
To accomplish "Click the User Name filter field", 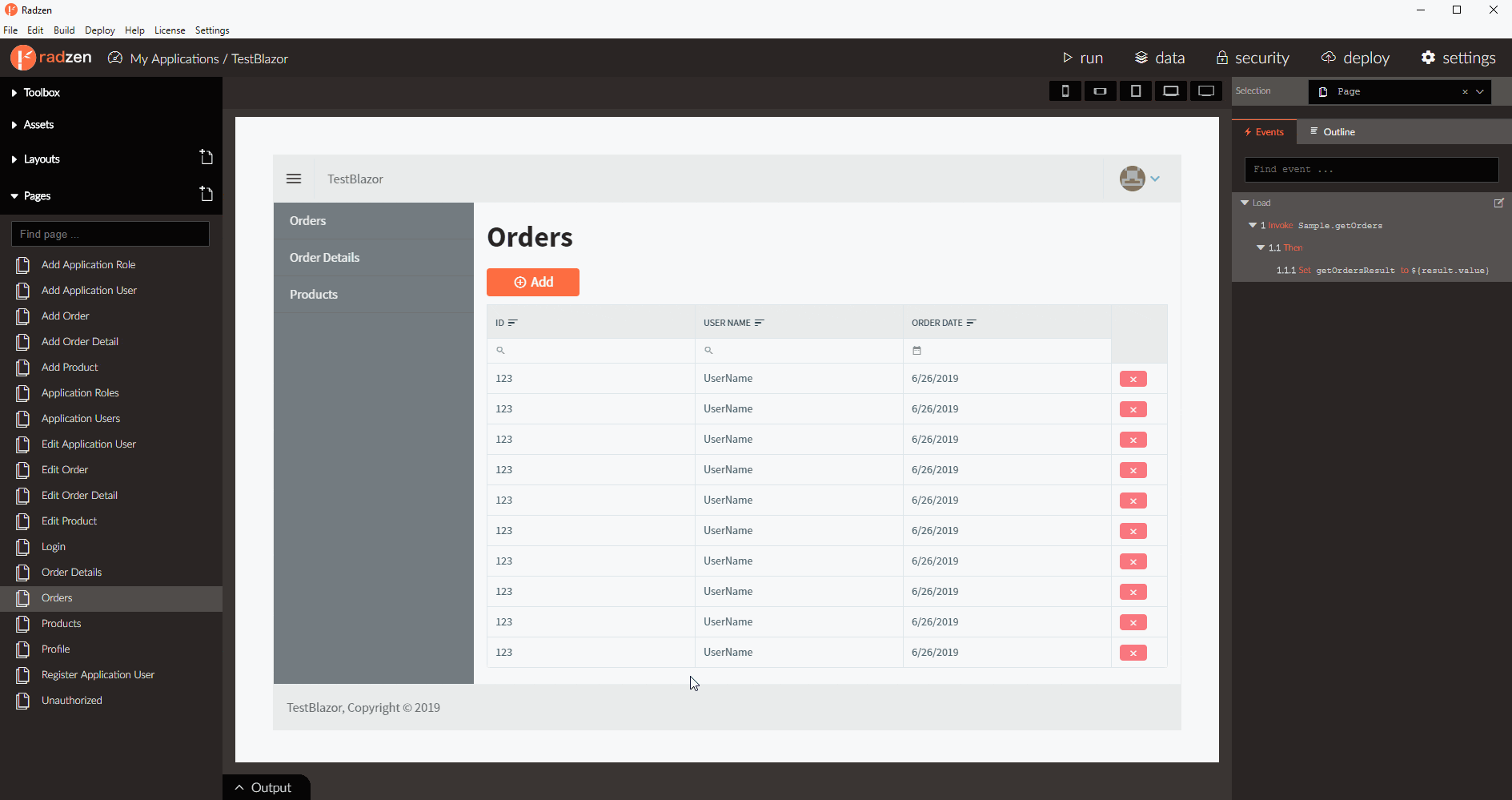I will (x=799, y=351).
